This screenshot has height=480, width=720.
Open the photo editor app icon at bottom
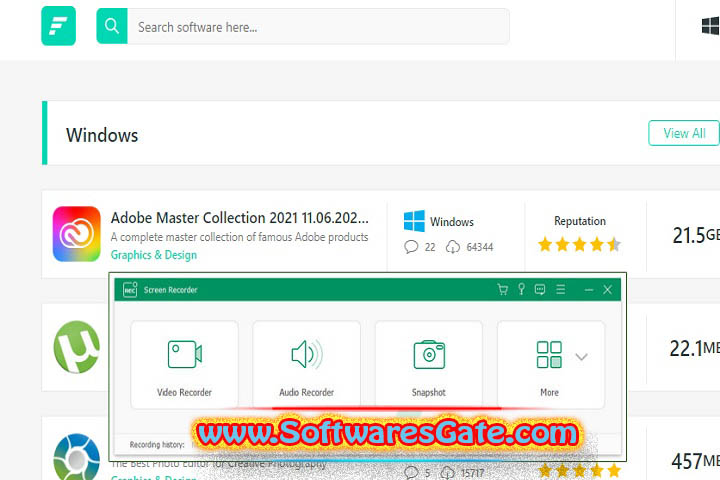76,457
